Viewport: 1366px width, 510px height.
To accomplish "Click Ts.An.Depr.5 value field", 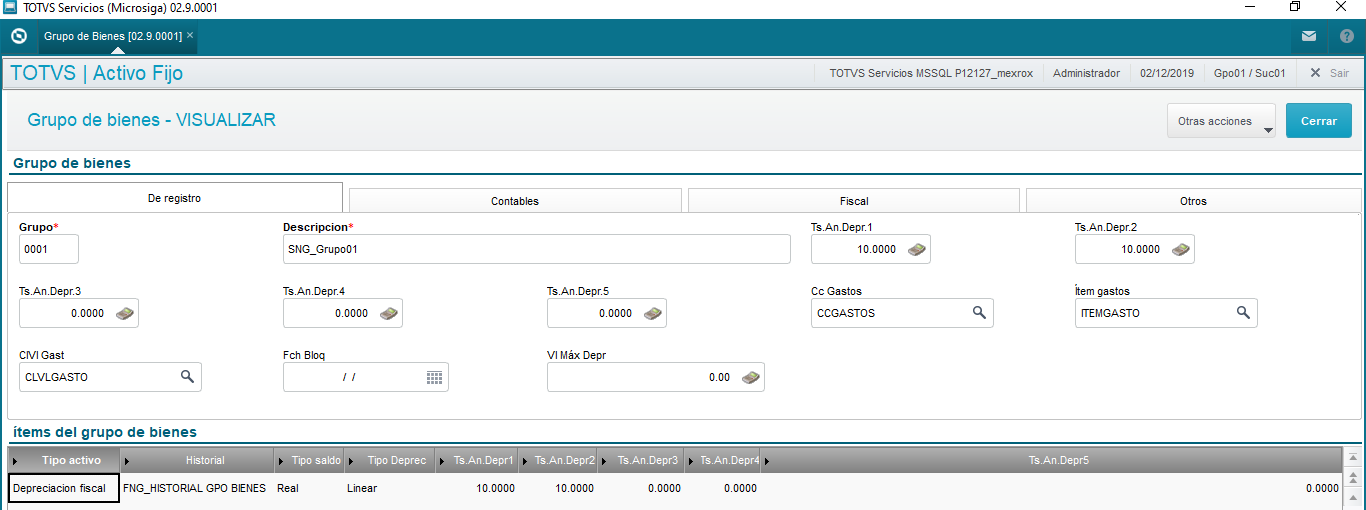I will pyautogui.click(x=607, y=313).
